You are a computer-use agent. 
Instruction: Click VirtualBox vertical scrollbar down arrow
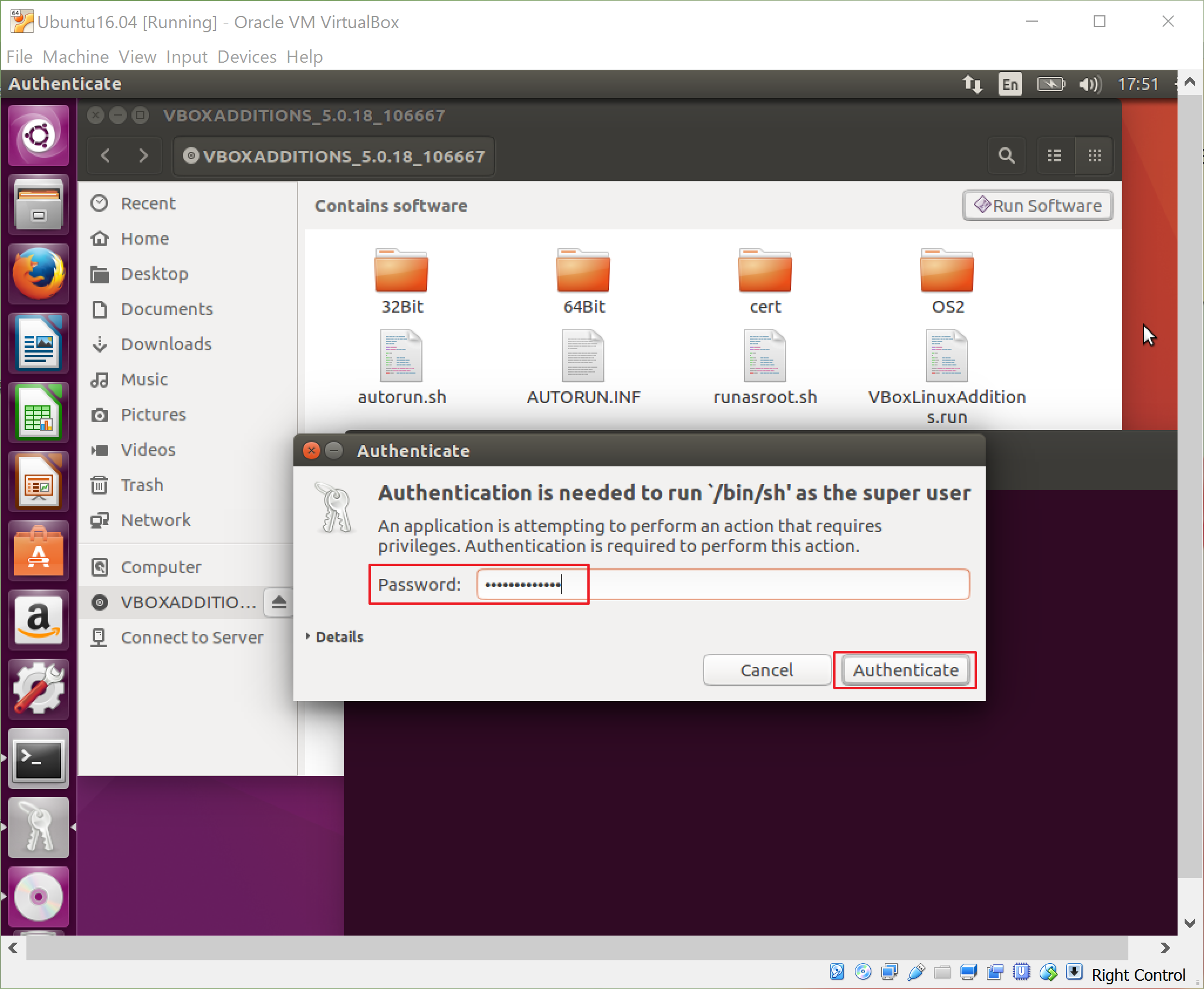(1190, 923)
